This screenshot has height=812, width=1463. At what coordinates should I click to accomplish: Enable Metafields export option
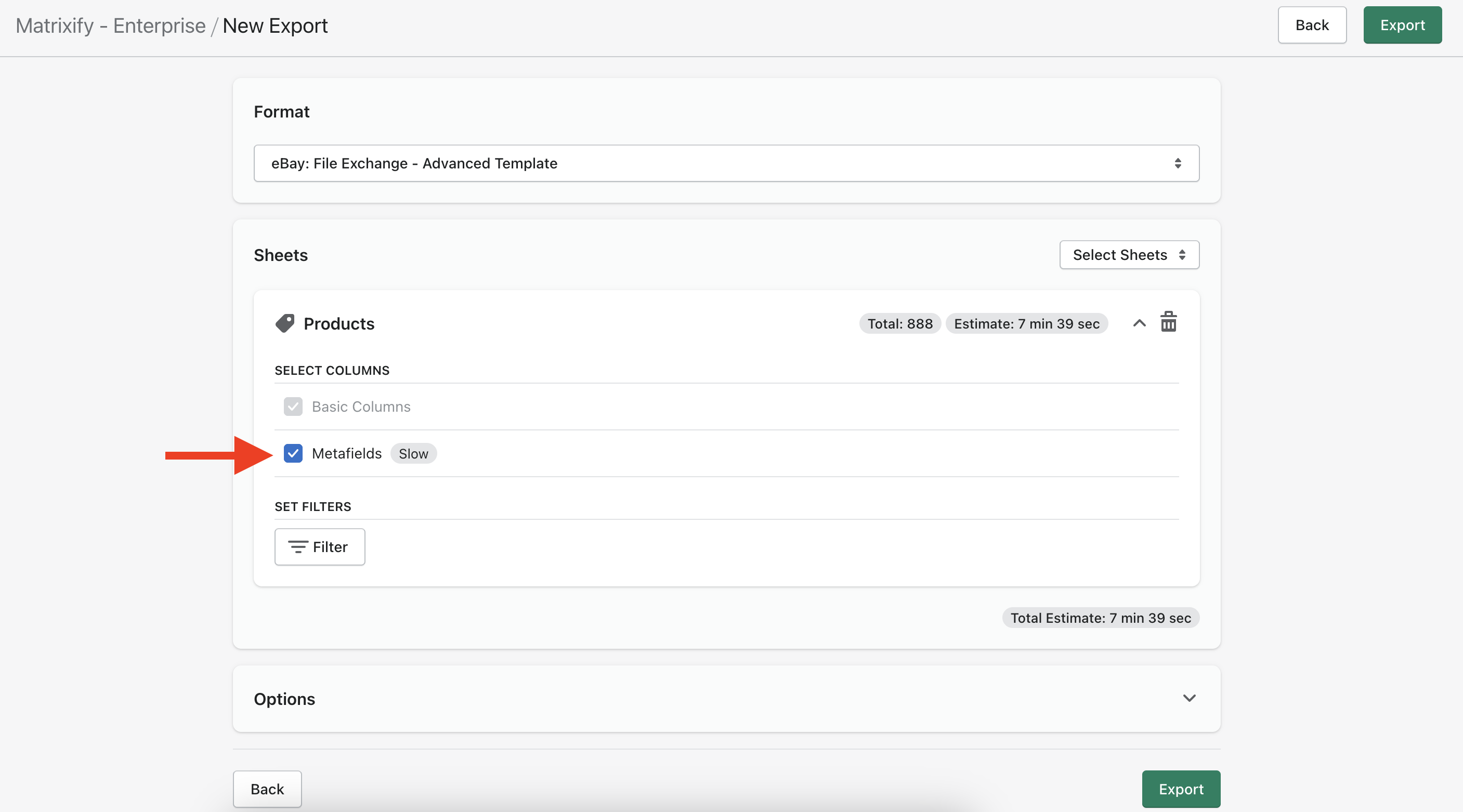click(x=293, y=453)
